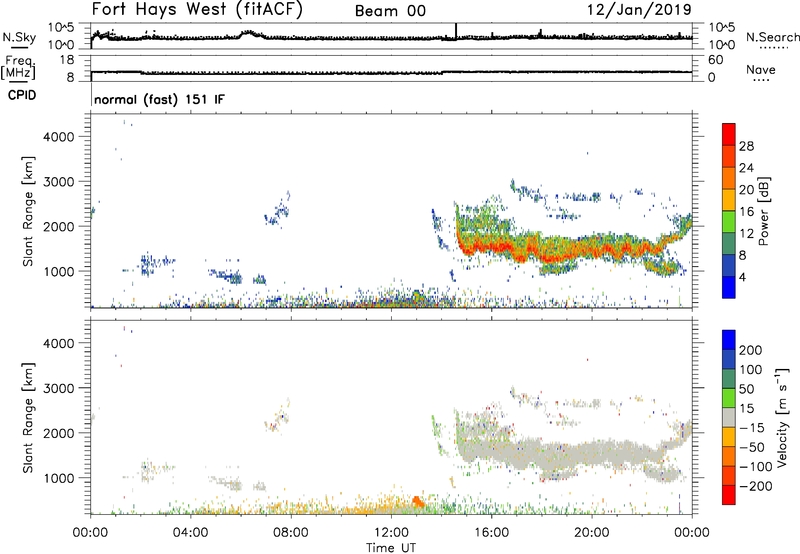Viewport: 800px width, 554px height.
Task: Click the 'Power [dB]' colorbar title
Action: (x=764, y=211)
